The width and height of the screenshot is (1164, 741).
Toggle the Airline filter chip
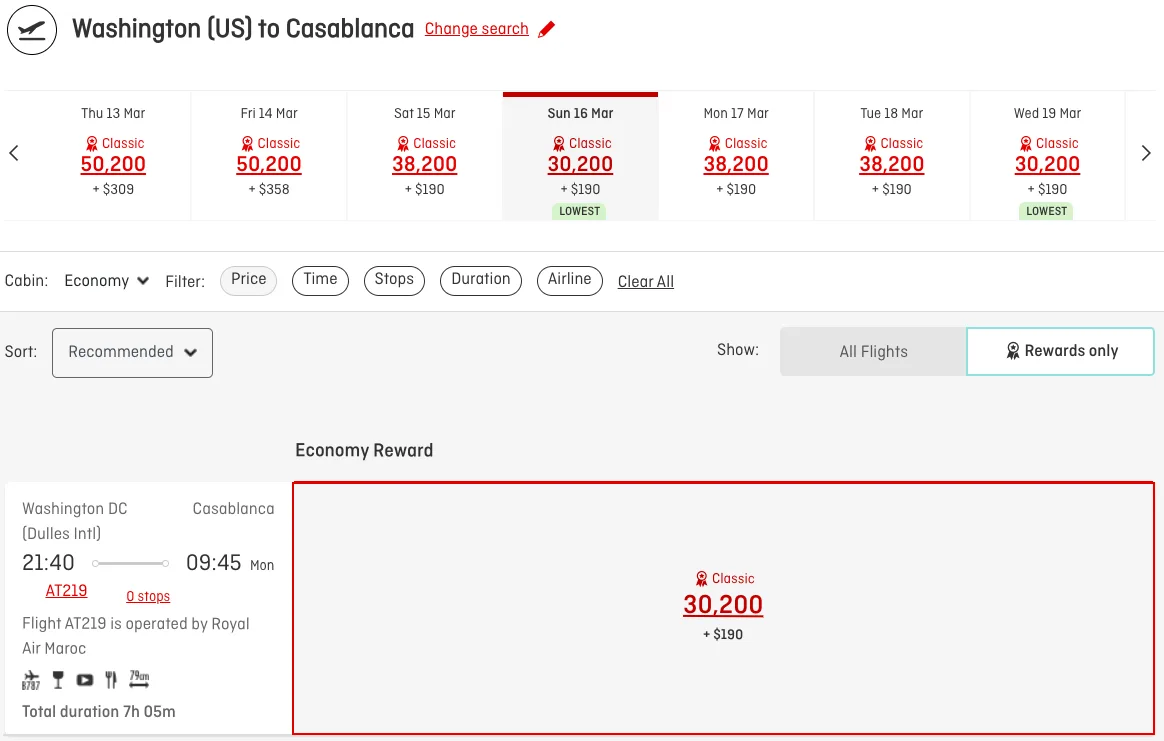click(569, 280)
